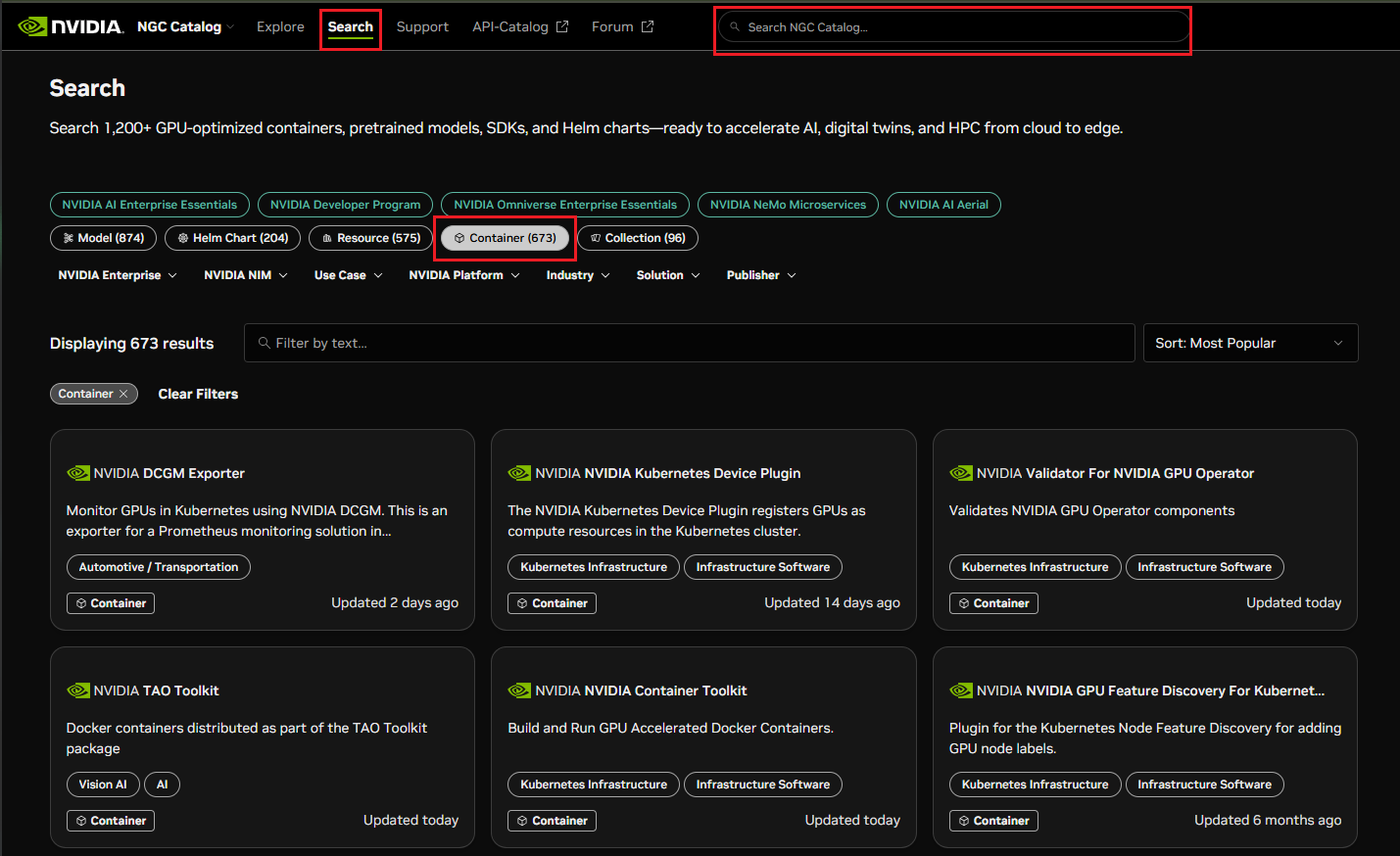This screenshot has width=1400, height=856.
Task: Remove Container filter chip via X icon
Action: pyautogui.click(x=123, y=394)
